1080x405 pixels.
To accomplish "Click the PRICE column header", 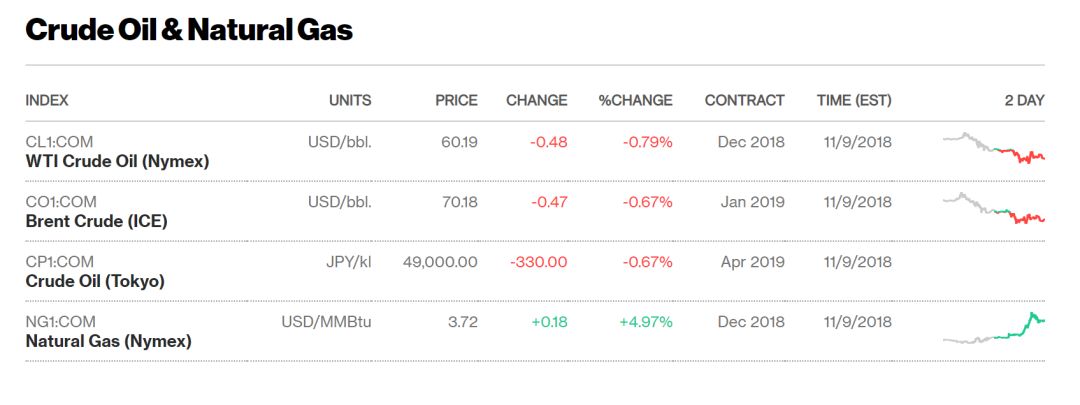I will (456, 100).
